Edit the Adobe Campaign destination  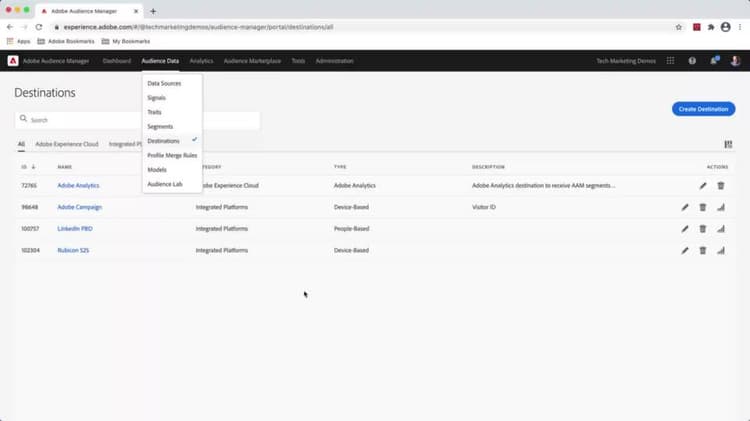(x=685, y=207)
